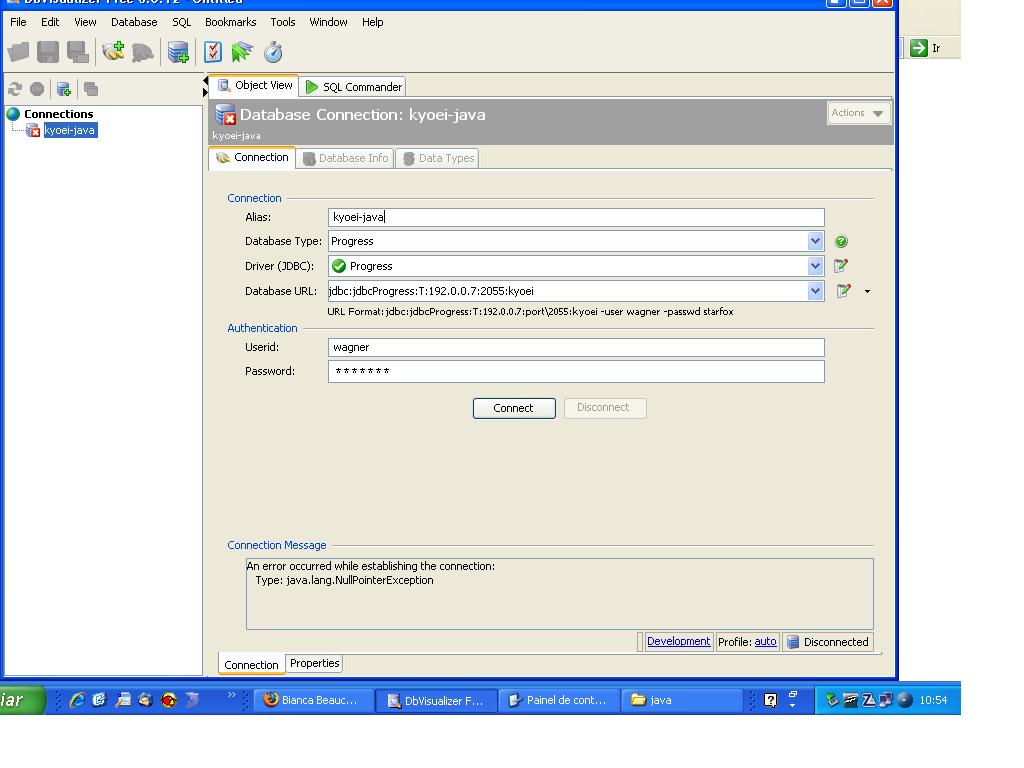This screenshot has height=768, width=1024.
Task: Click the lower black splitter arrow
Action: [205, 93]
